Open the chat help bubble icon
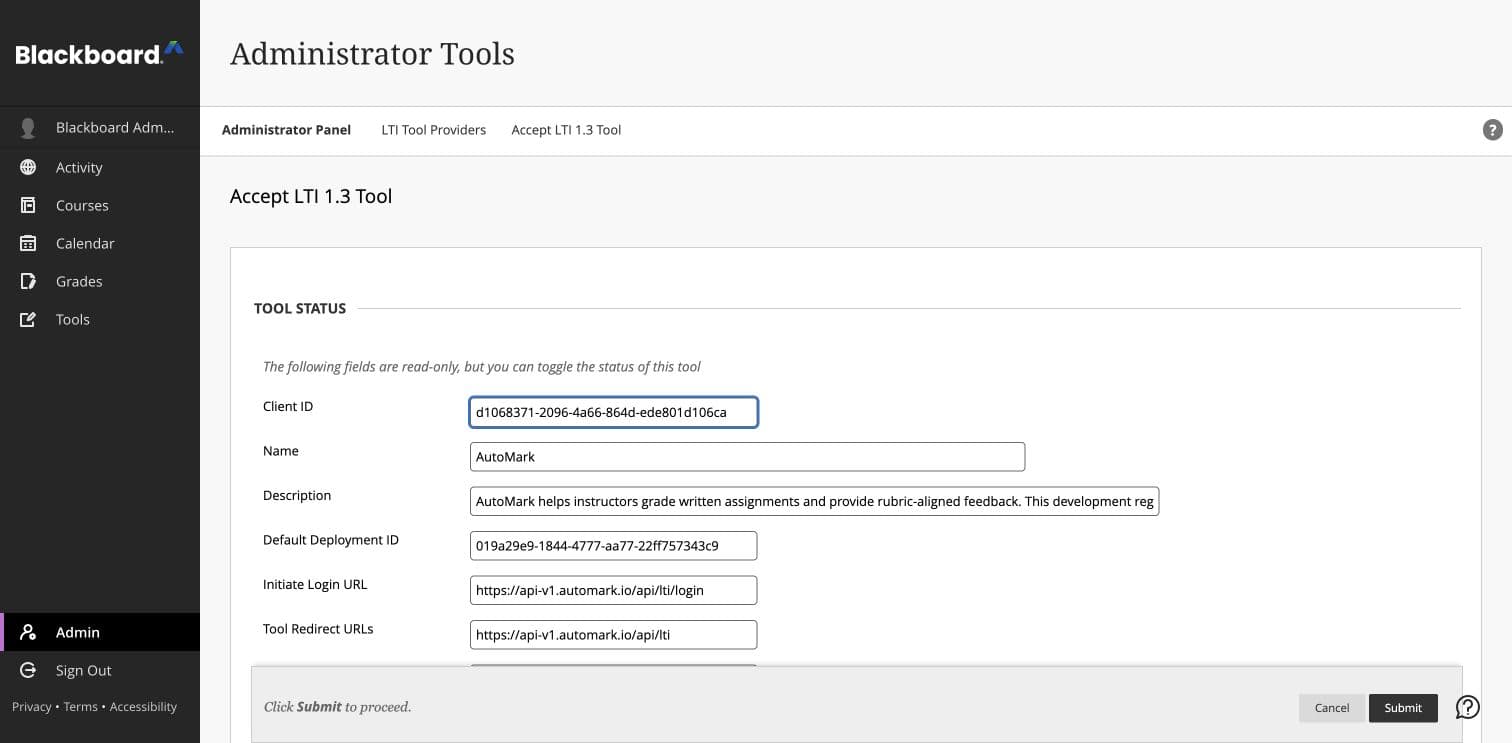Image resolution: width=1512 pixels, height=743 pixels. tap(1467, 707)
